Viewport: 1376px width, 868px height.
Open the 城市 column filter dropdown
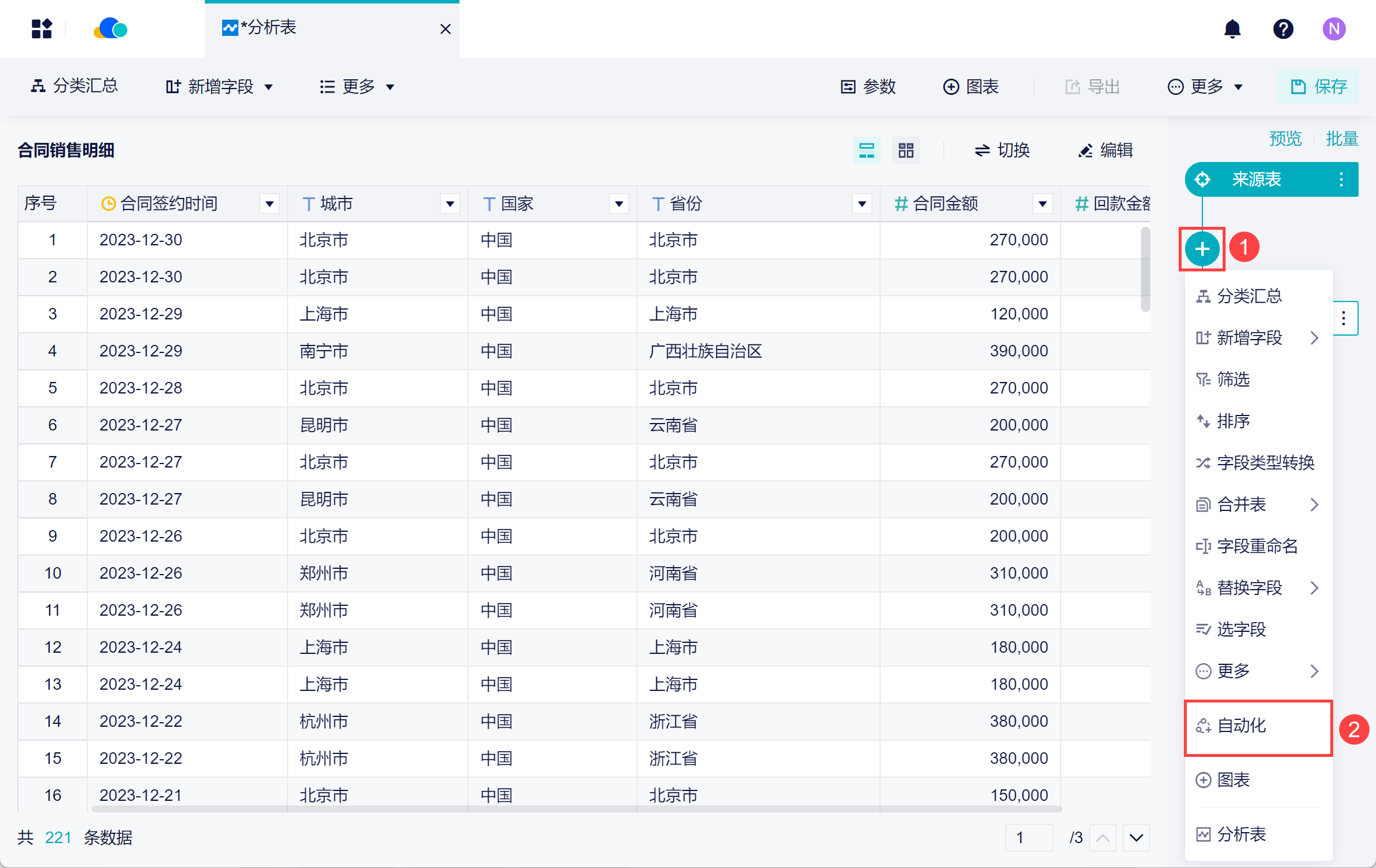(x=450, y=204)
